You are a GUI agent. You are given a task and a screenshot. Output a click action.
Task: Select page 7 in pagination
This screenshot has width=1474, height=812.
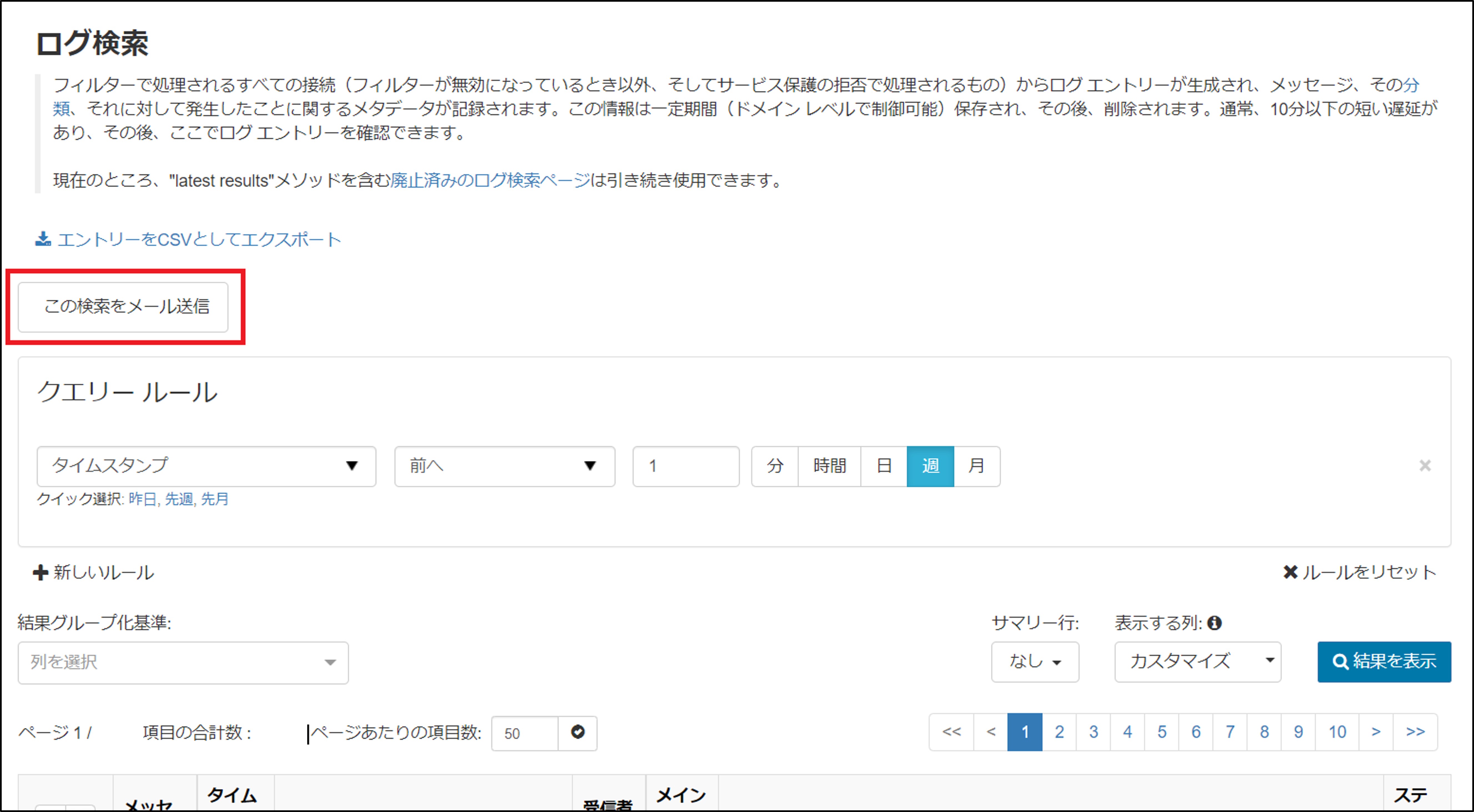(1230, 731)
